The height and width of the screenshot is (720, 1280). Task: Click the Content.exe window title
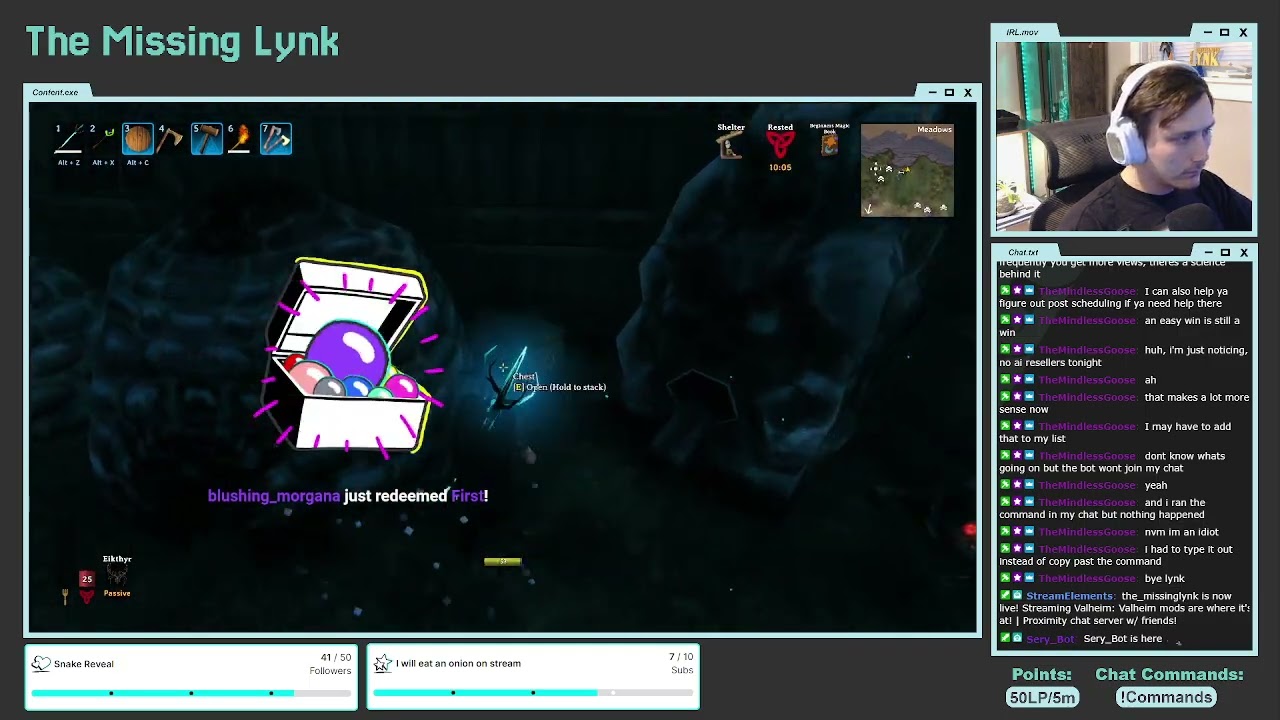pos(55,92)
